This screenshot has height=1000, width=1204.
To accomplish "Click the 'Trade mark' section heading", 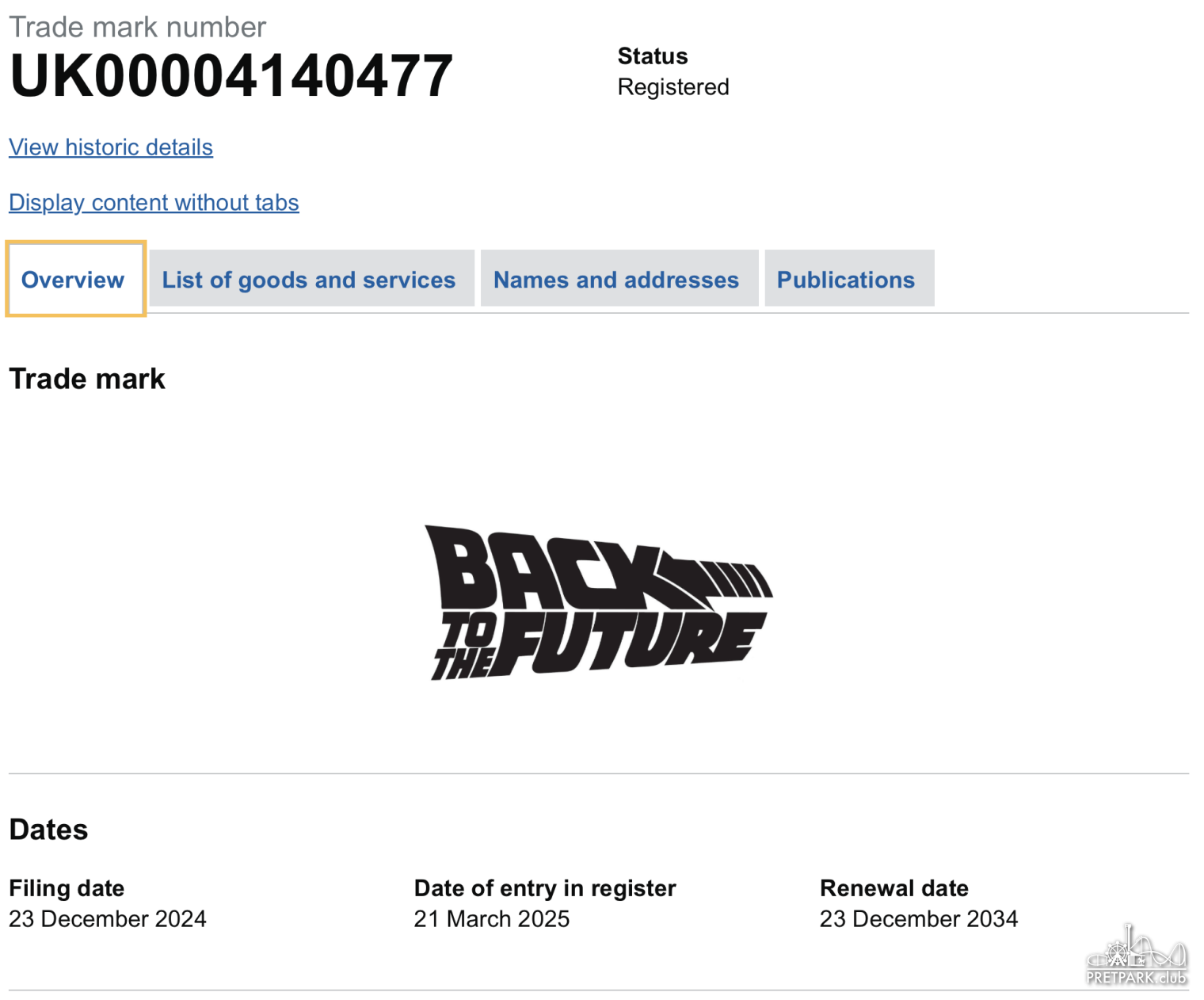I will [x=87, y=379].
